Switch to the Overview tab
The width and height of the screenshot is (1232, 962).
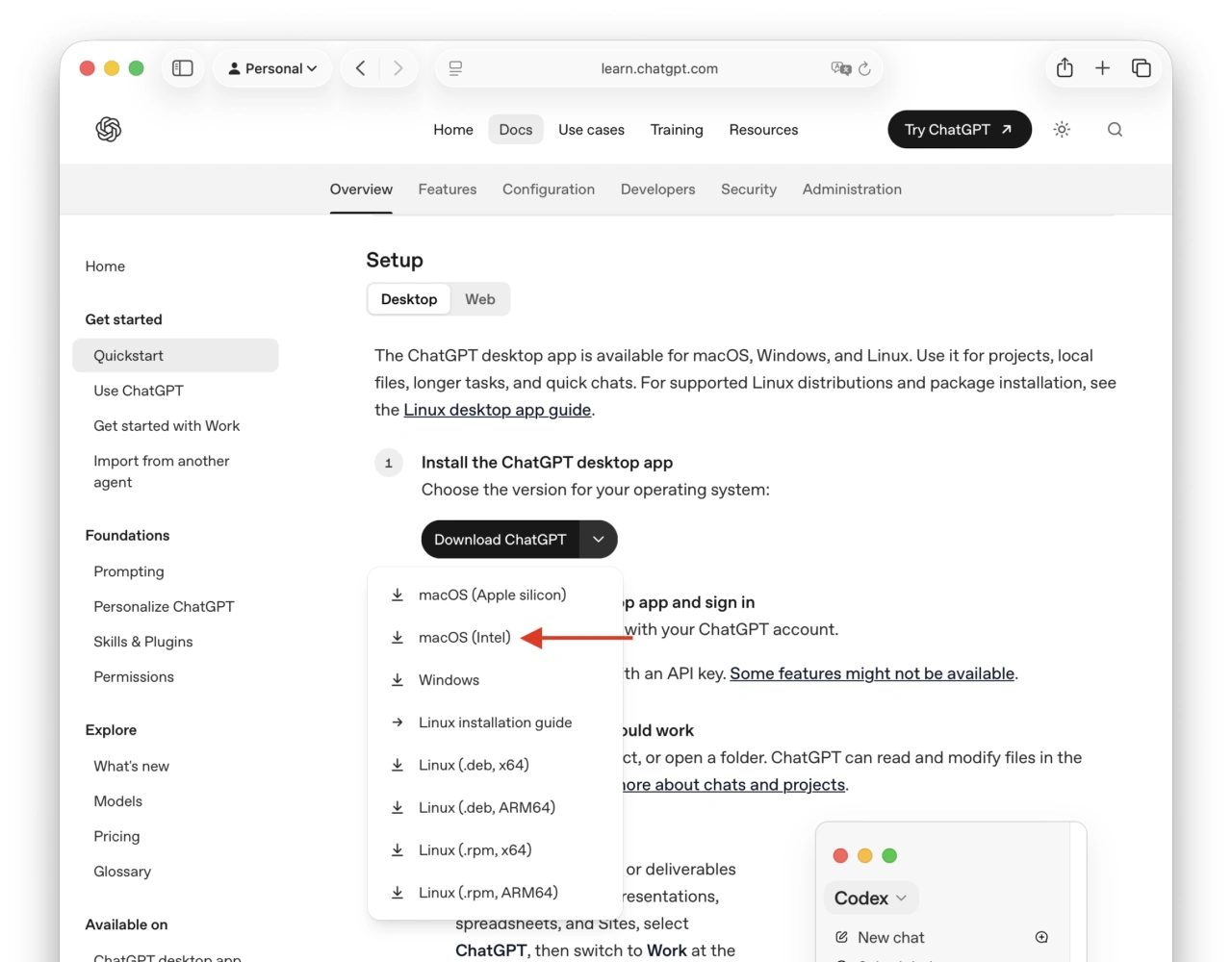361,190
